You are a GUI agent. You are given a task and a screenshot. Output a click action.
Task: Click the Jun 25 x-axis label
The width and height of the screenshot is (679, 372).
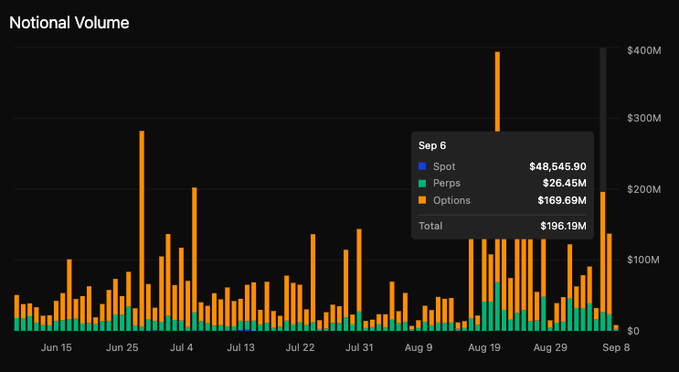point(122,348)
